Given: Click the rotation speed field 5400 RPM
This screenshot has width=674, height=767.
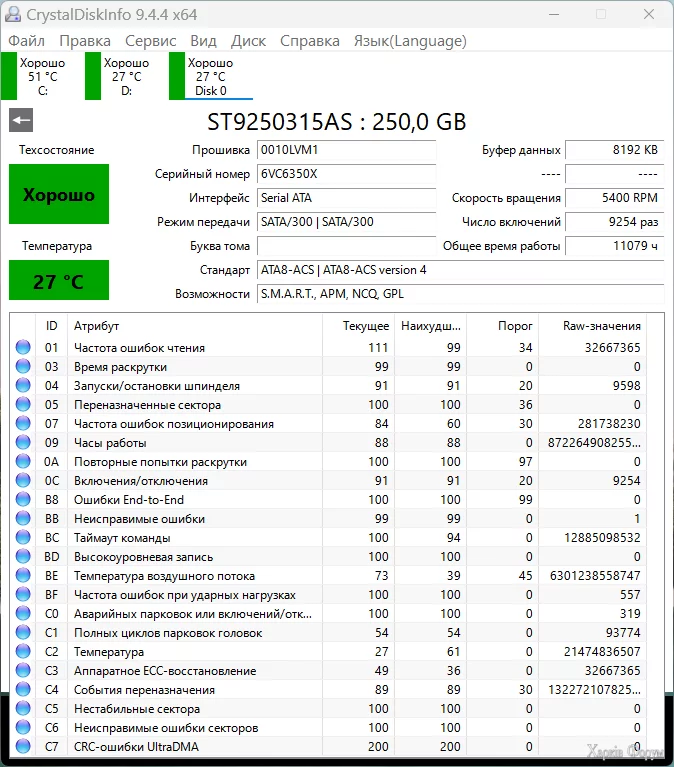Looking at the screenshot, I should (614, 198).
